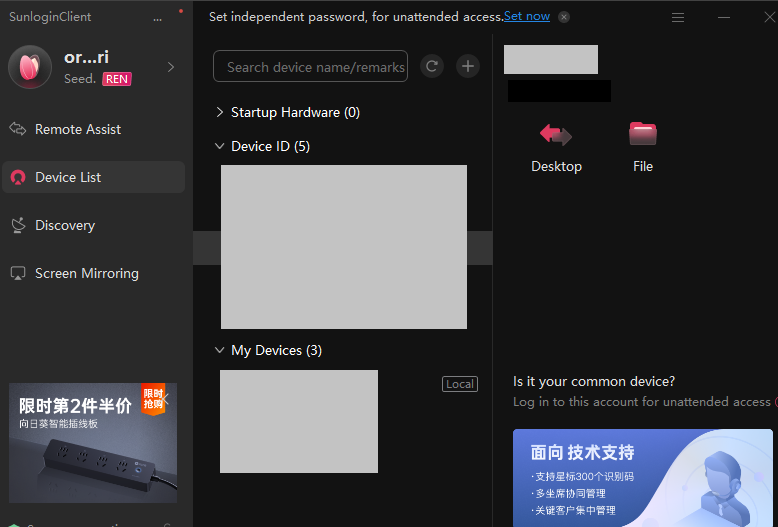This screenshot has width=778, height=527.
Task: Add a new device with plus button
Action: coord(468,66)
